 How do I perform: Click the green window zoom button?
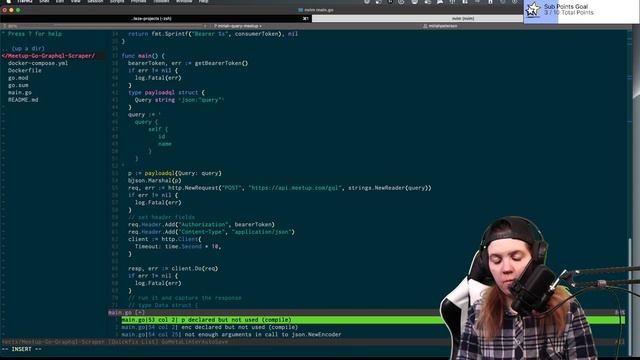[x=18, y=10]
